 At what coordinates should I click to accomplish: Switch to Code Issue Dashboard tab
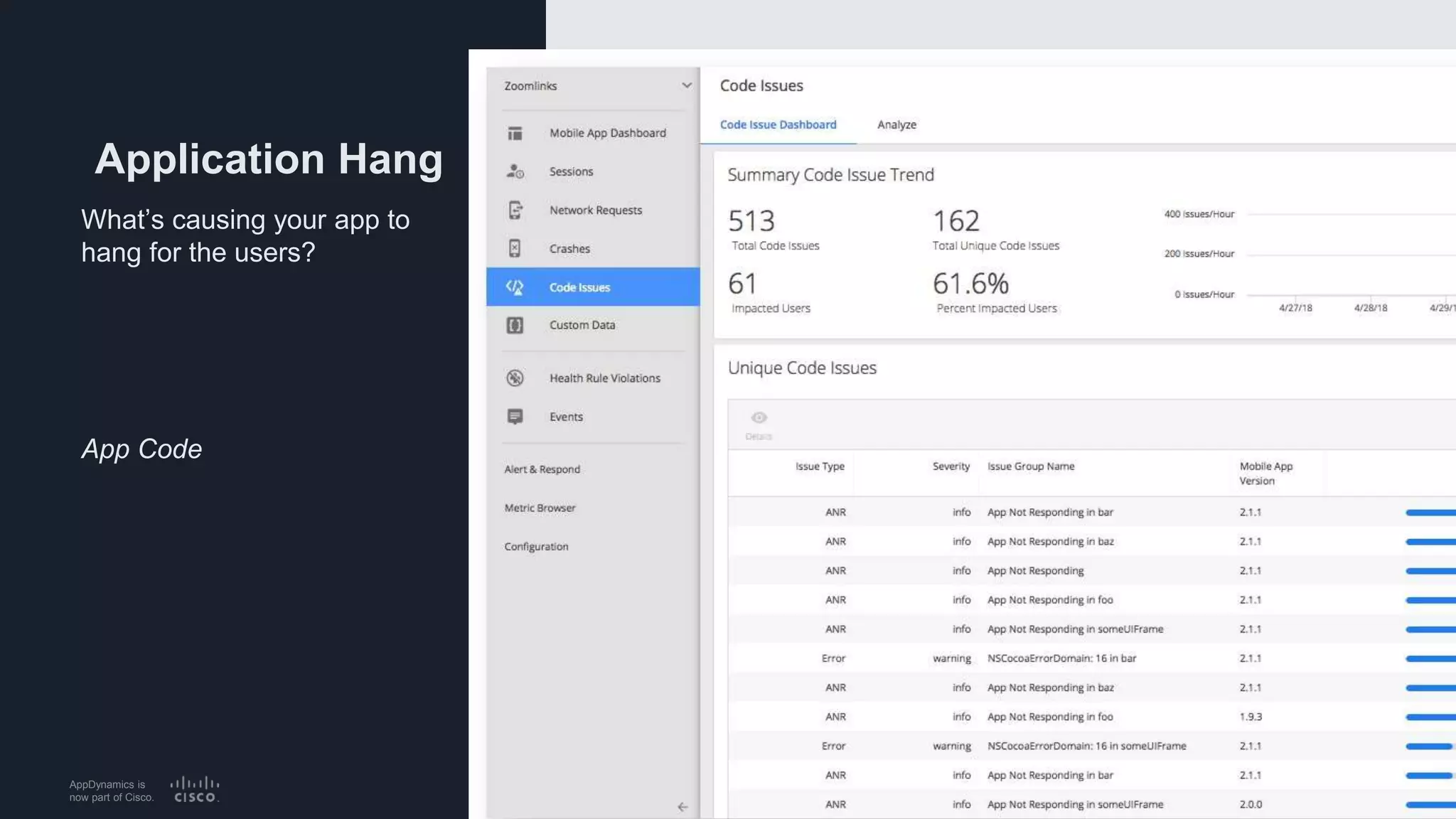pyautogui.click(x=778, y=124)
